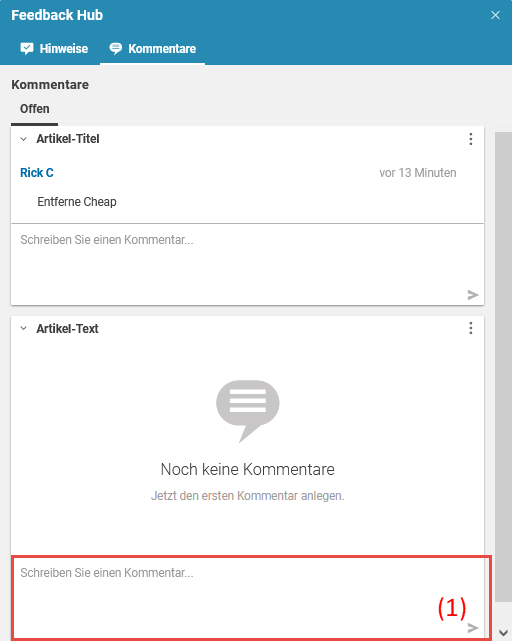This screenshot has width=512, height=641.
Task: Click the author name Rick C
Action: click(37, 173)
